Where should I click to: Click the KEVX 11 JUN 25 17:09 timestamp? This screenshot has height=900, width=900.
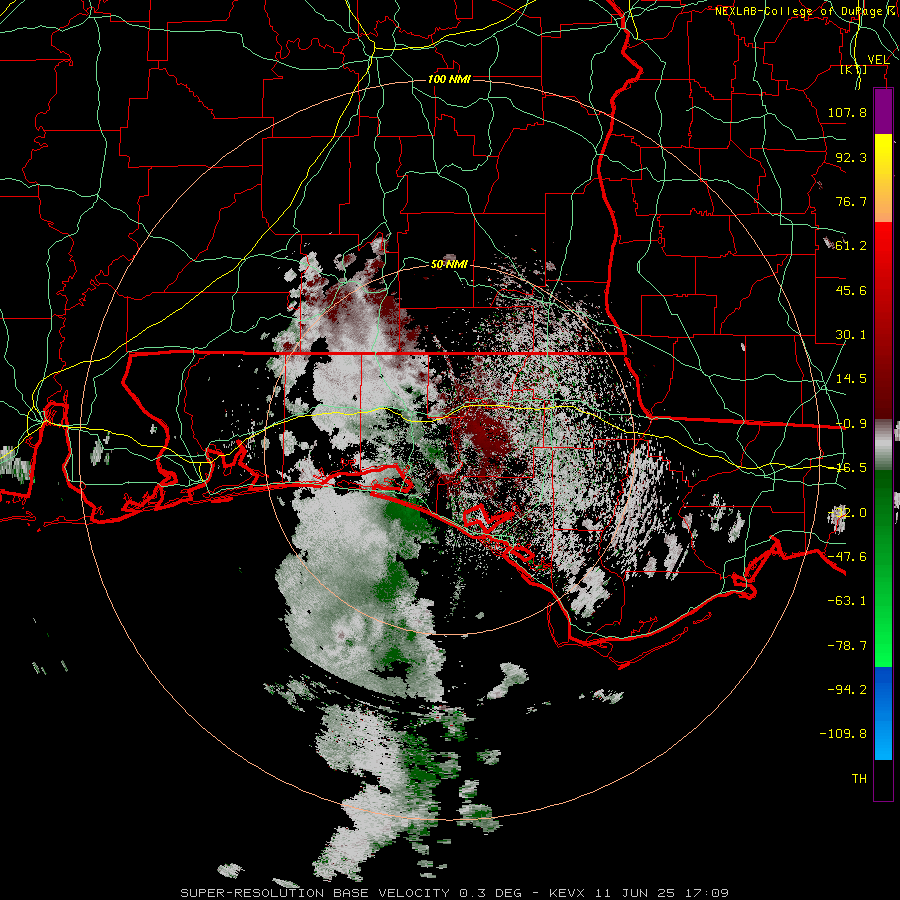pos(639,893)
